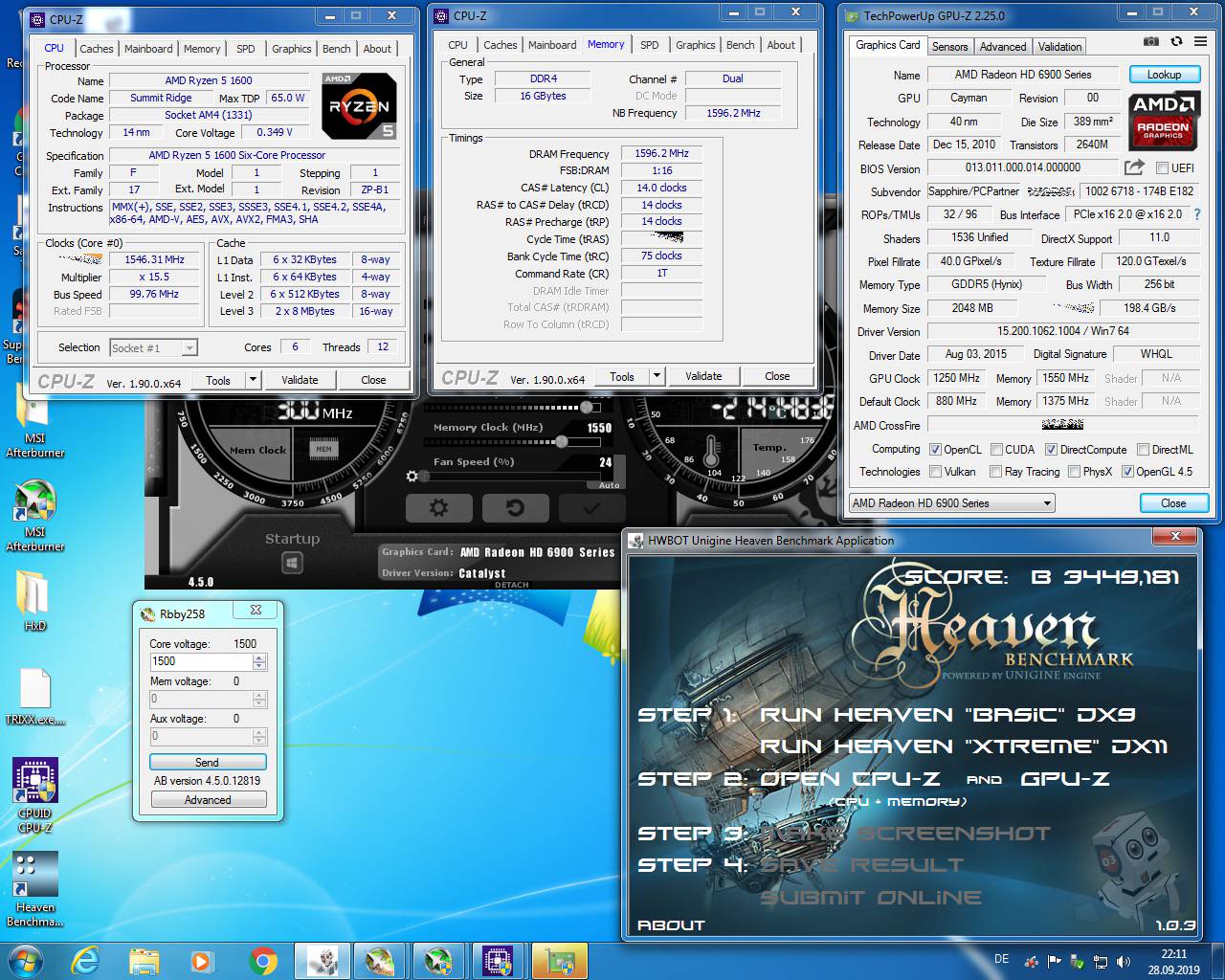This screenshot has height=980, width=1225.
Task: Click the Aux voltage spinner arrows
Action: coord(259,736)
